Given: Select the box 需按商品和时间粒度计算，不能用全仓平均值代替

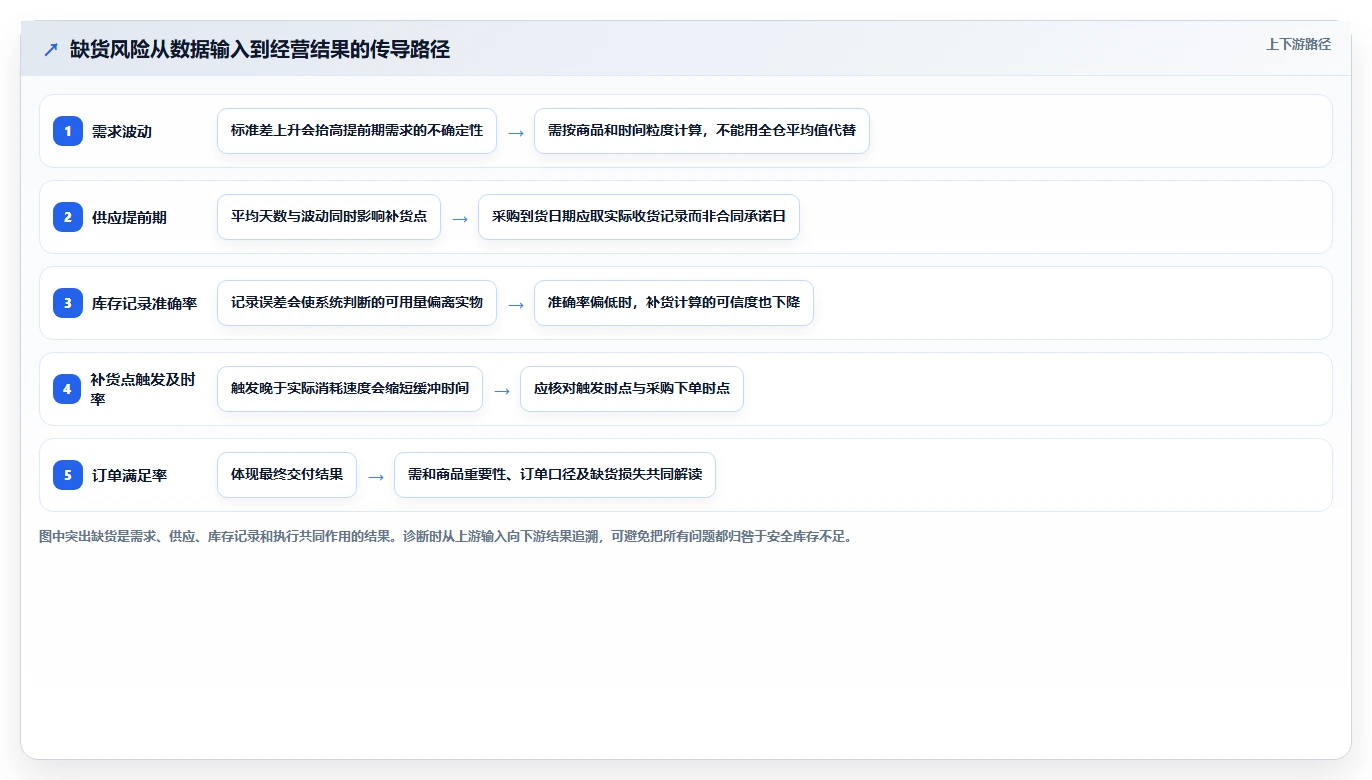Looking at the screenshot, I should click(x=702, y=131).
